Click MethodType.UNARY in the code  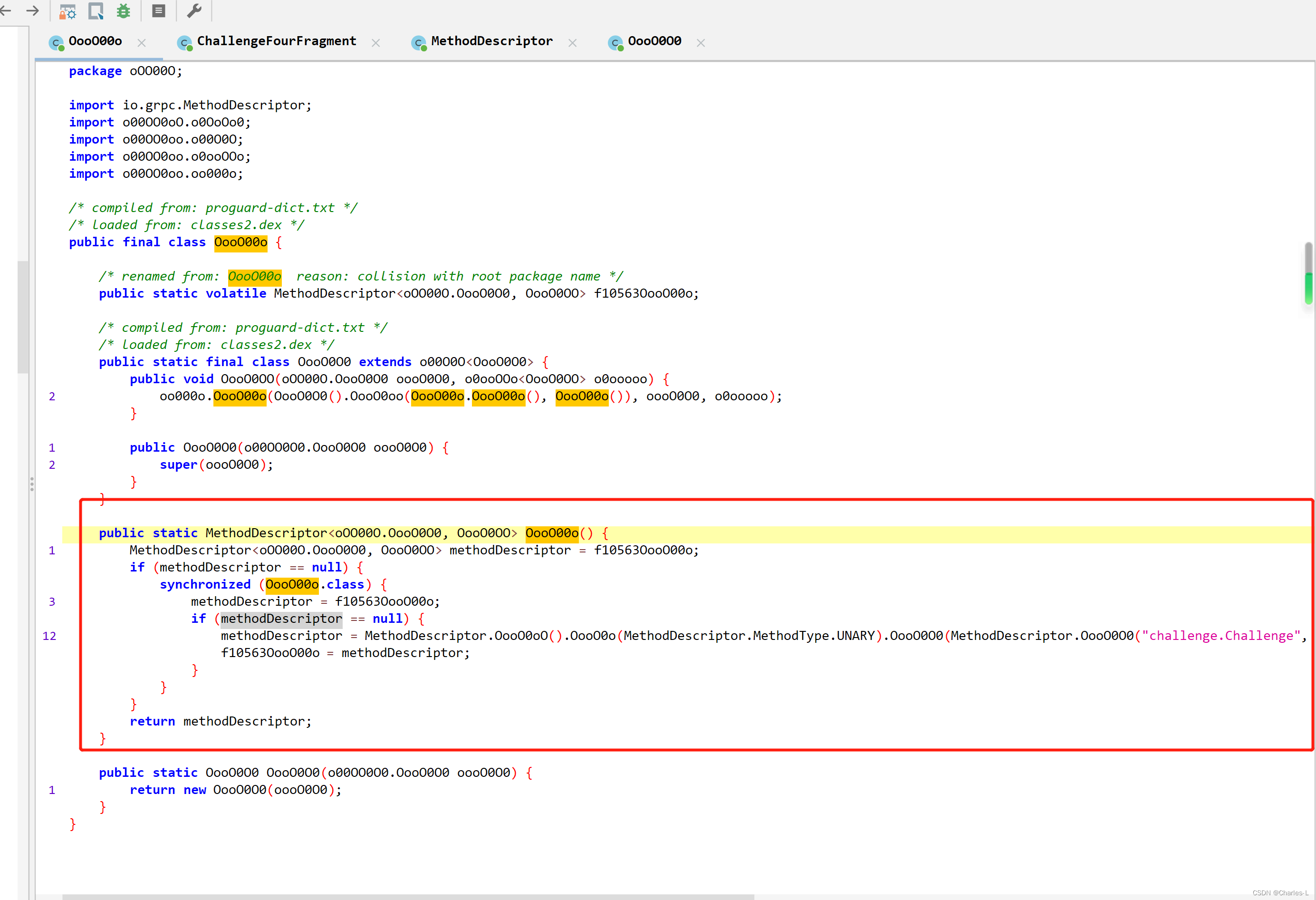click(814, 636)
